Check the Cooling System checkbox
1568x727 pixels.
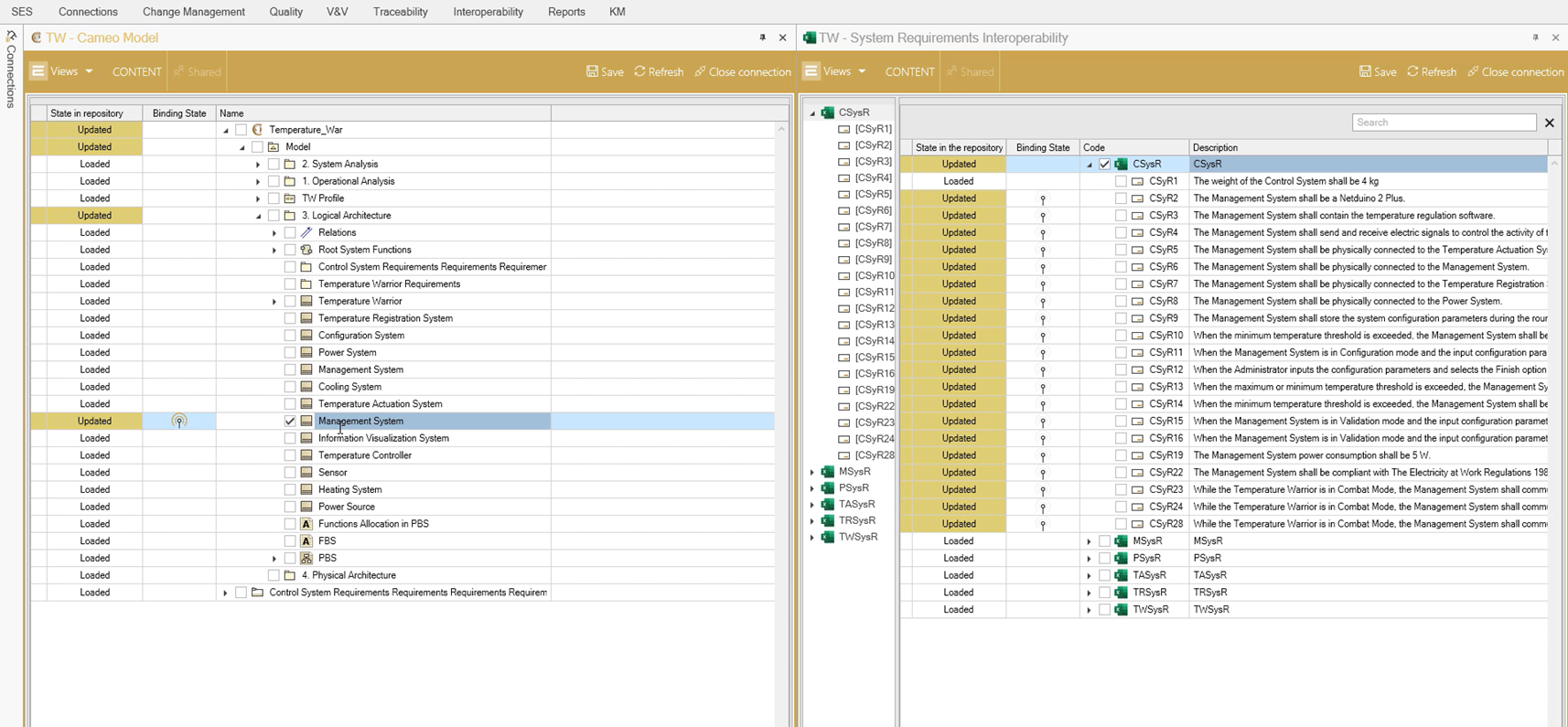(x=290, y=387)
